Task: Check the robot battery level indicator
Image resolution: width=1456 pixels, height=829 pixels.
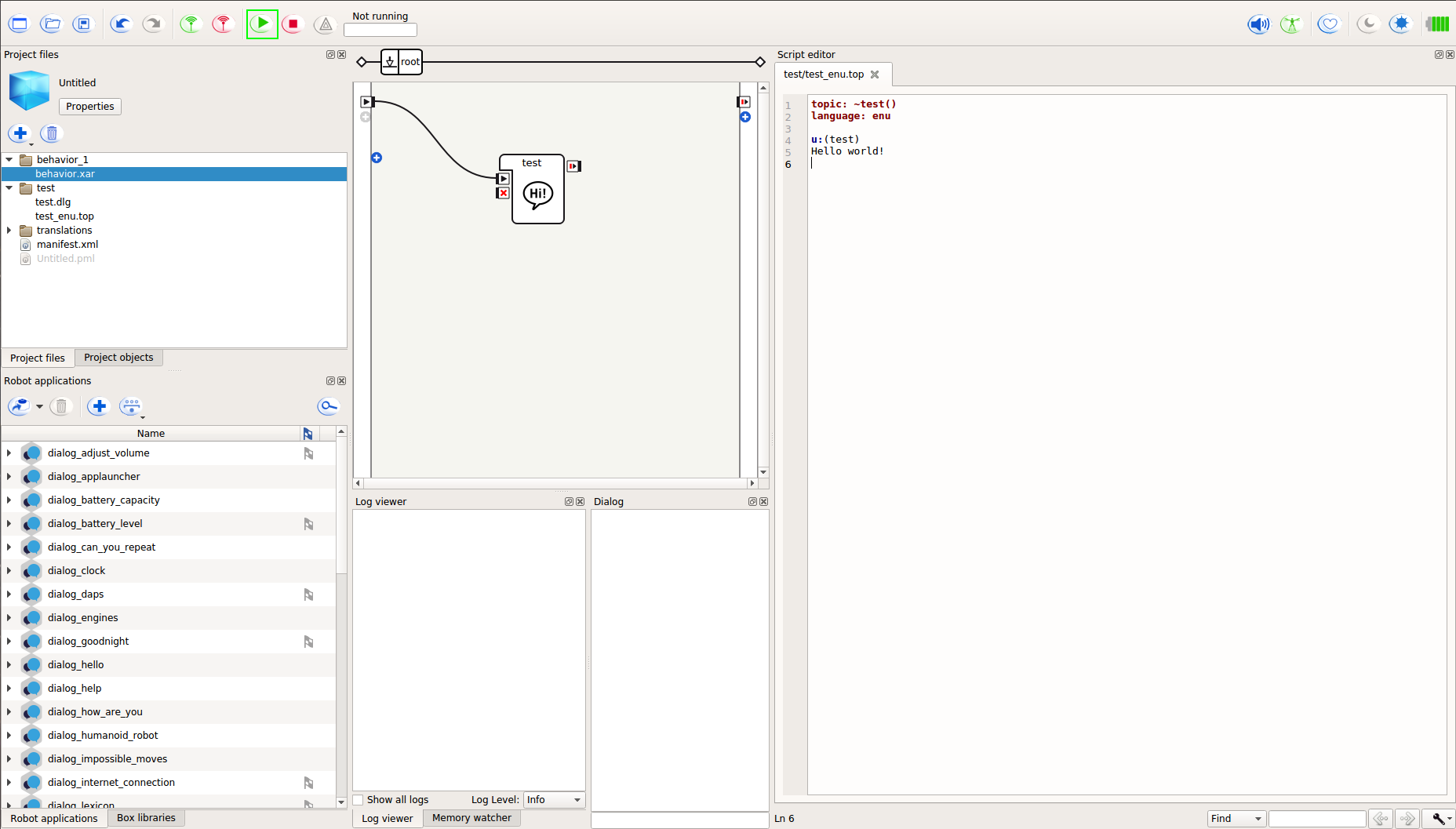Action: [1438, 24]
